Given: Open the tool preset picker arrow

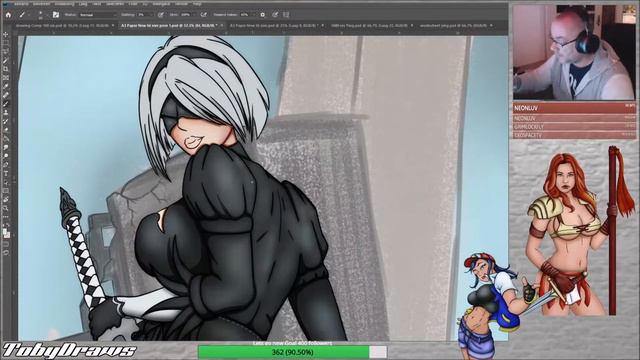Looking at the screenshot, I should (29, 15).
